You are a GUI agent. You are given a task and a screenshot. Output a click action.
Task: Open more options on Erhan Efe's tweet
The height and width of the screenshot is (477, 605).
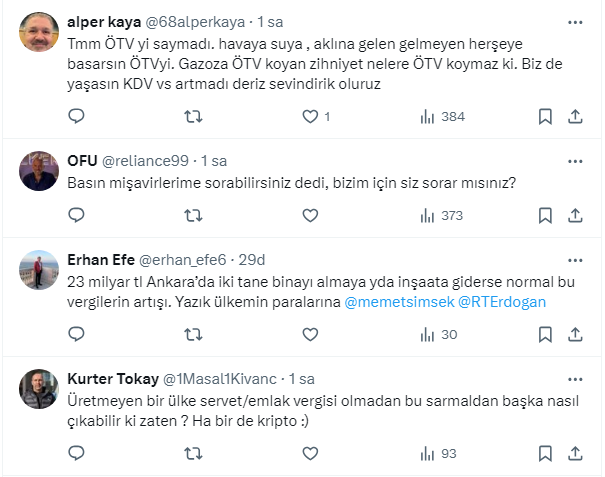tap(577, 258)
